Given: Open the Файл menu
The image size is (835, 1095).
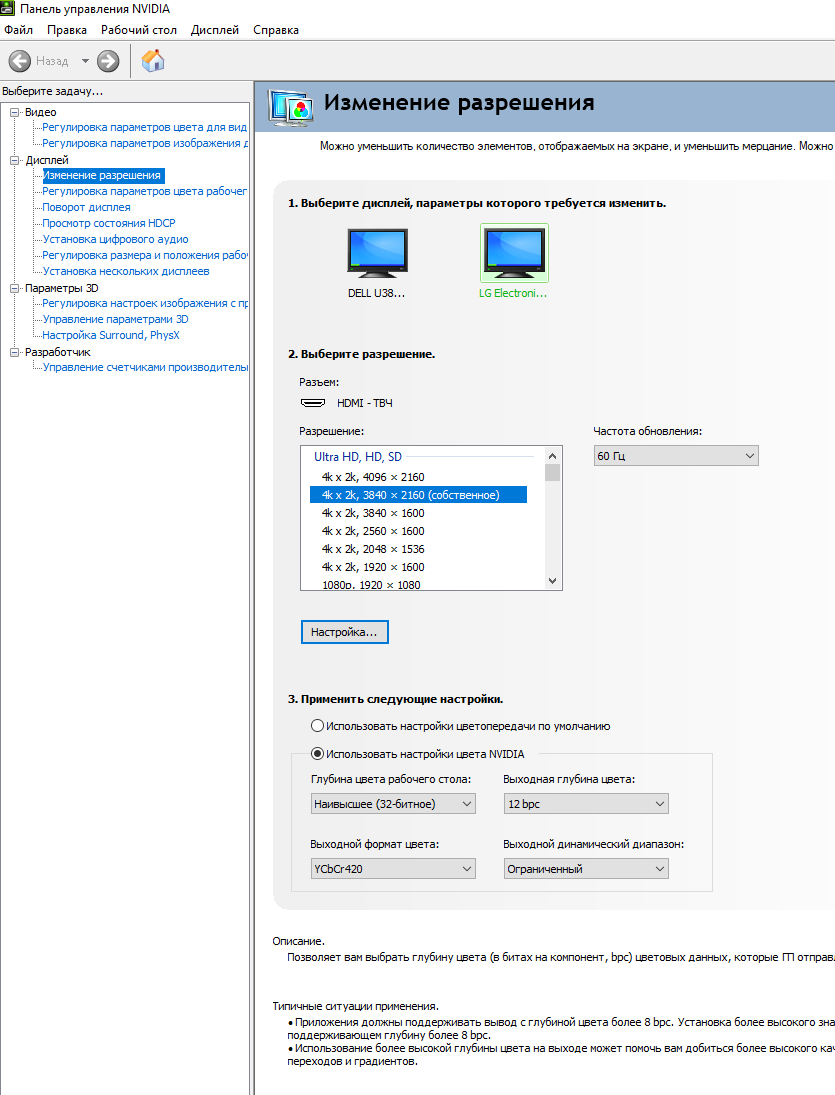Looking at the screenshot, I should (18, 30).
